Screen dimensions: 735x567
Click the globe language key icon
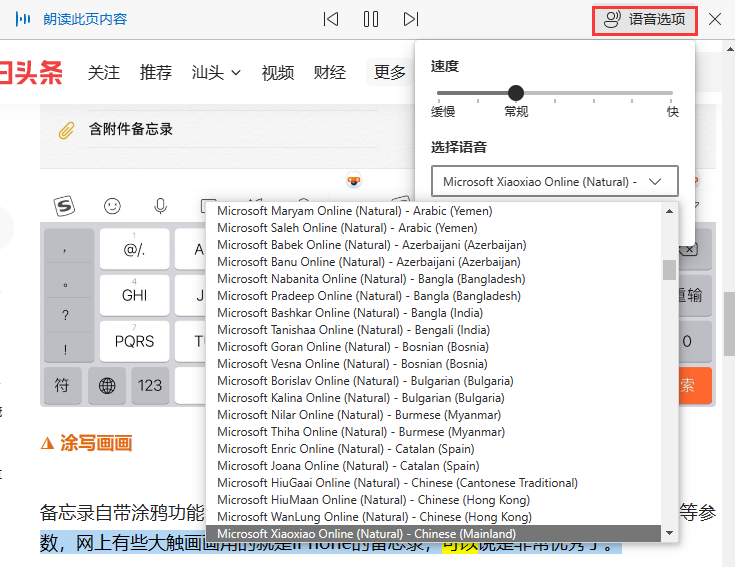(x=107, y=386)
